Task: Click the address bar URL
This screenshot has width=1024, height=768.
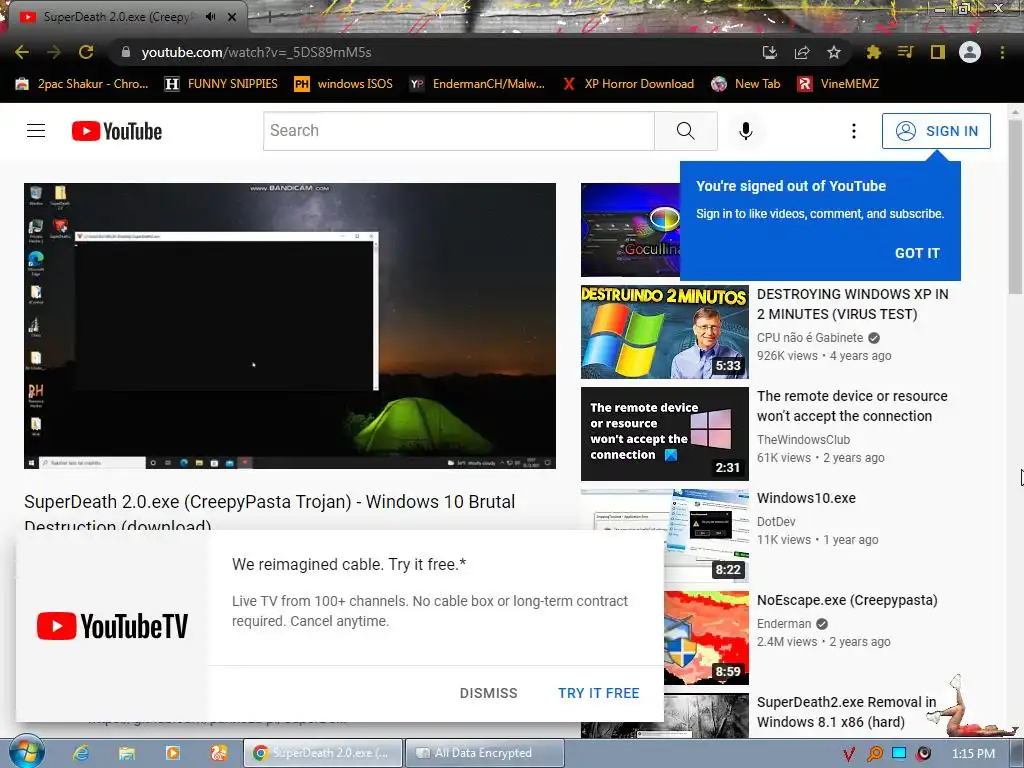Action: point(256,52)
